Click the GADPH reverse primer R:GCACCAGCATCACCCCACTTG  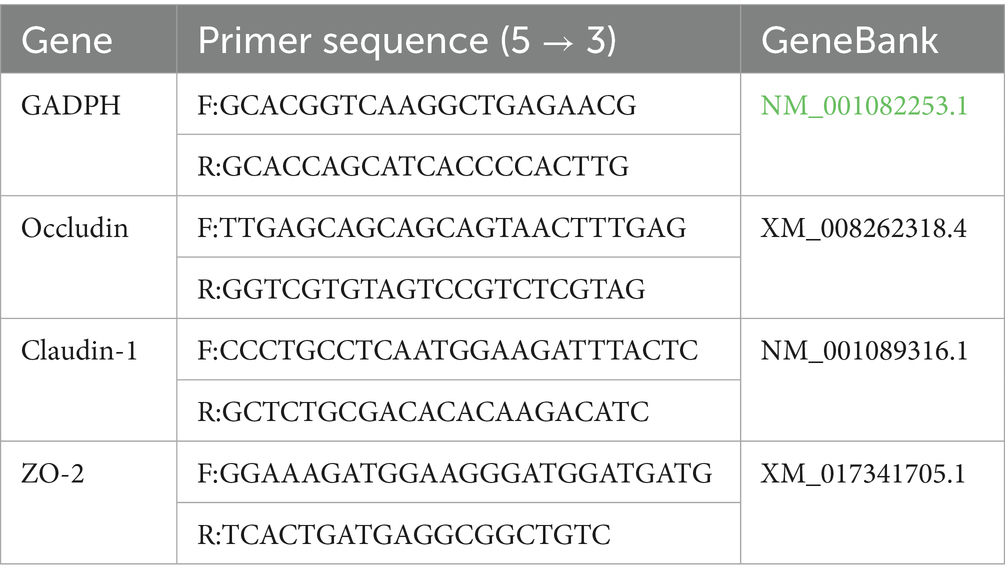tap(413, 167)
